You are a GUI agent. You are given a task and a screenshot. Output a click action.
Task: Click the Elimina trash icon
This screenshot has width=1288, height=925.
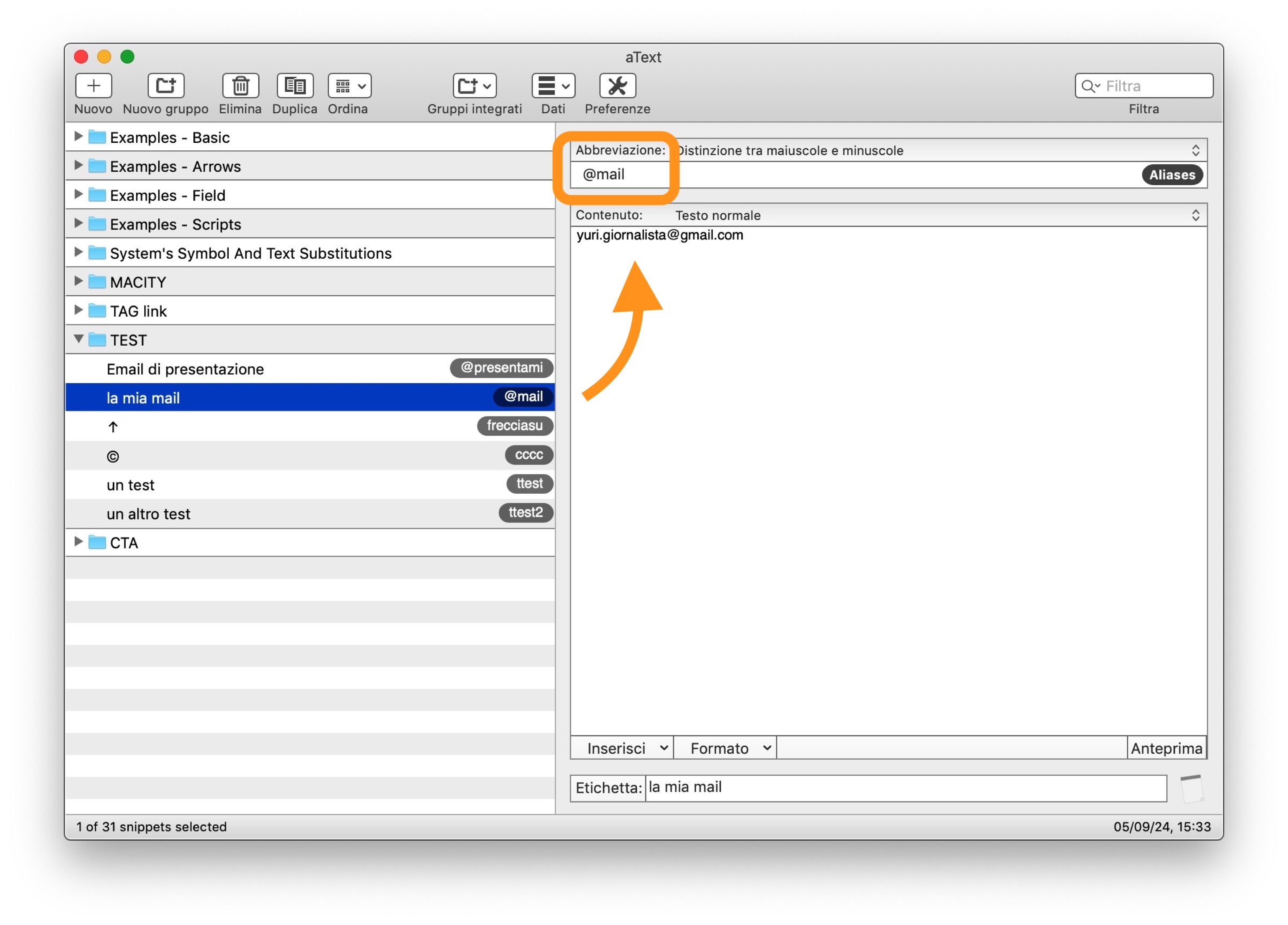pos(240,86)
